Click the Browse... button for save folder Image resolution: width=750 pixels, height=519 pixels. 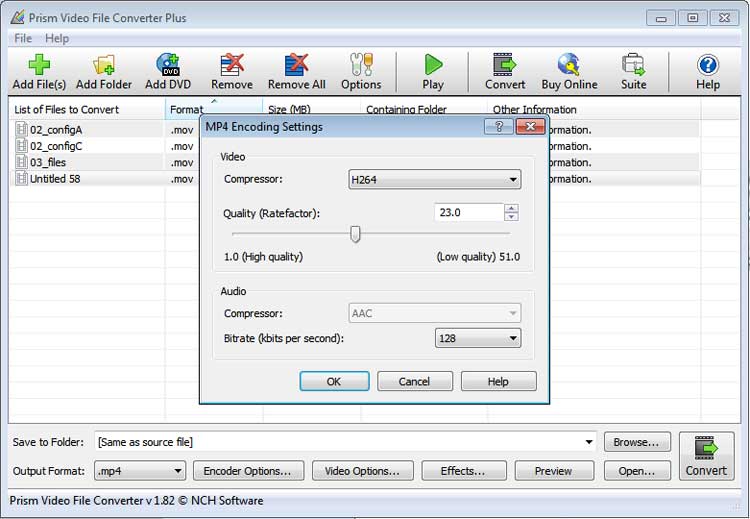(636, 442)
